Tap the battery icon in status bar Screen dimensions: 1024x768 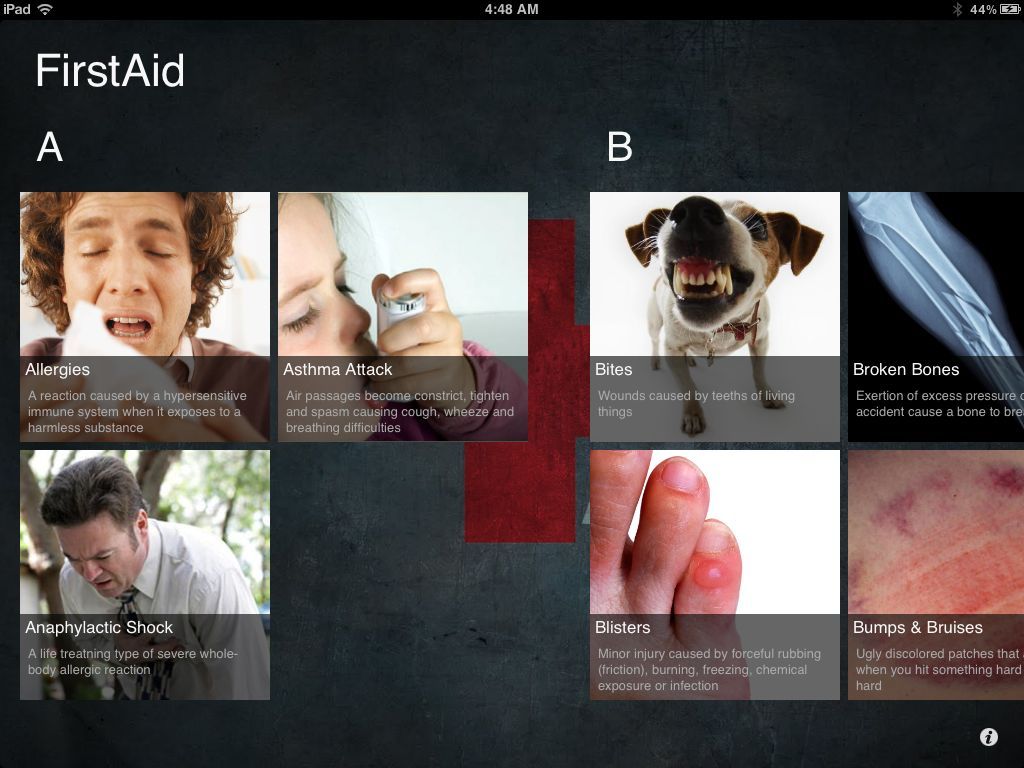[1010, 9]
